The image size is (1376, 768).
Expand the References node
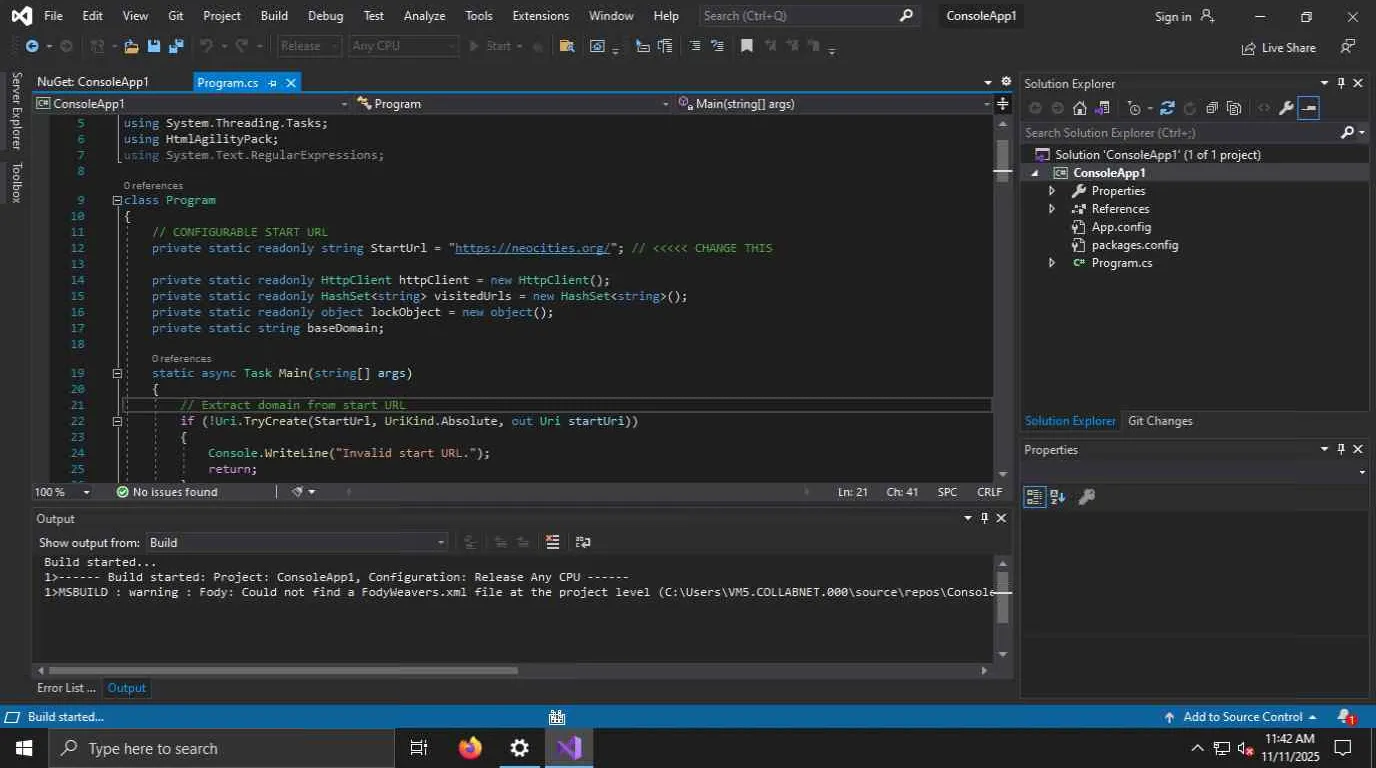1051,209
